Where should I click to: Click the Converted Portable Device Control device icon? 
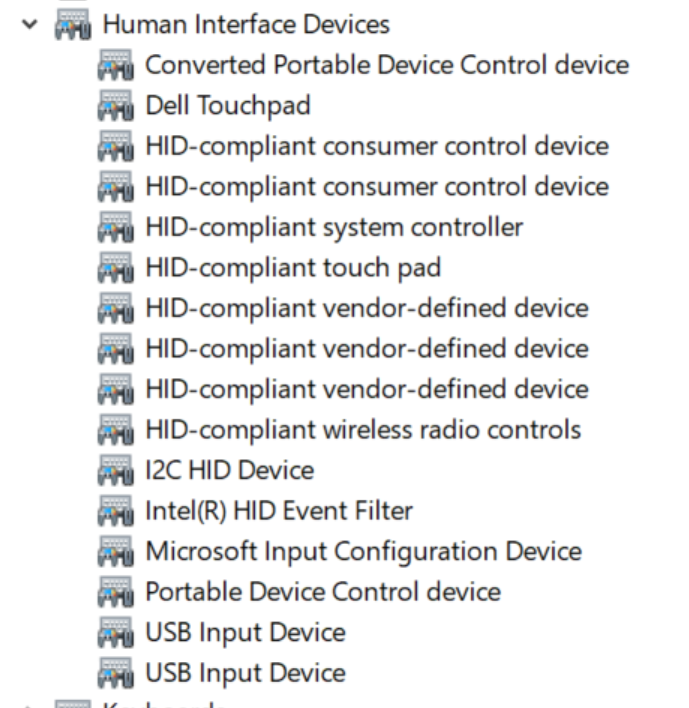116,65
